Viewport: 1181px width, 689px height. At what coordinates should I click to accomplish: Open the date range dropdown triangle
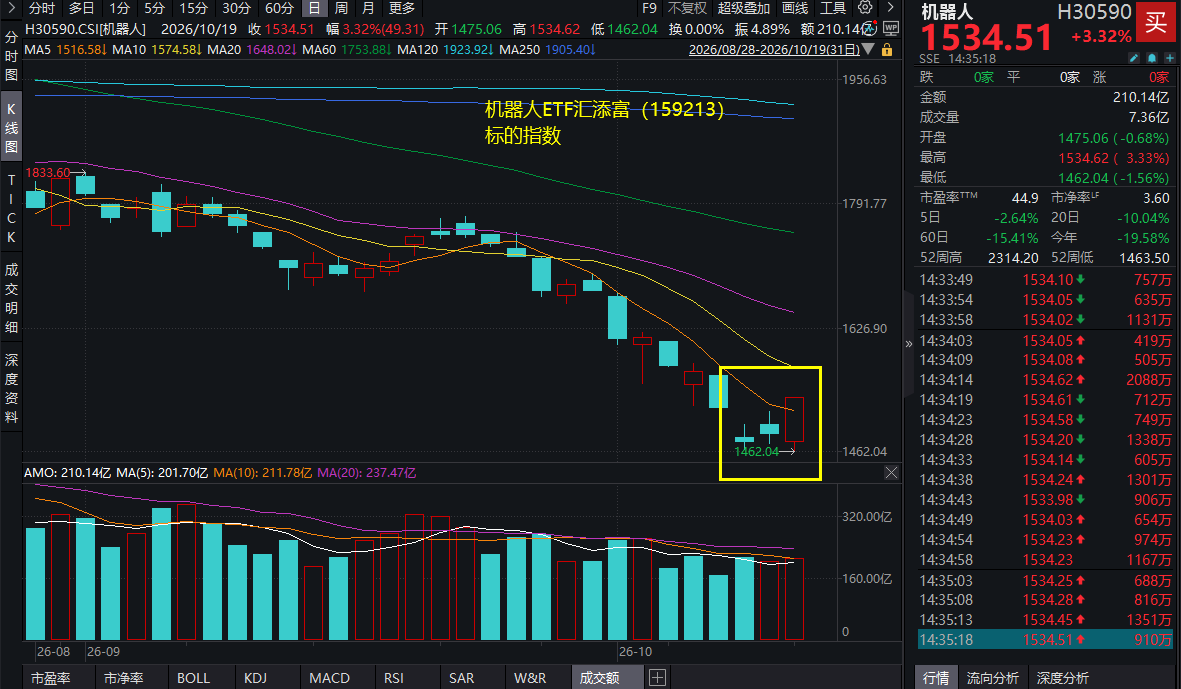(x=868, y=50)
